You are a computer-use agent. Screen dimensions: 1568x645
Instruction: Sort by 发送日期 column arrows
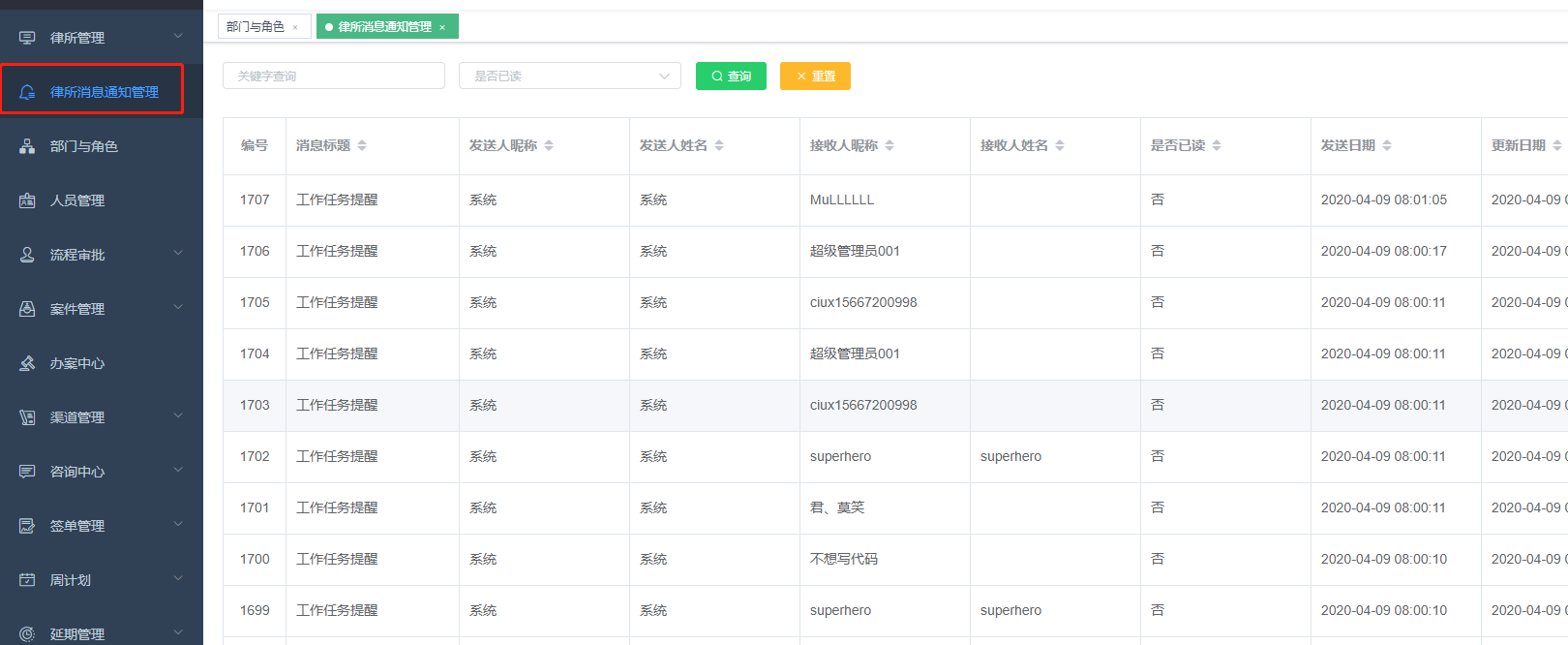click(x=1387, y=145)
